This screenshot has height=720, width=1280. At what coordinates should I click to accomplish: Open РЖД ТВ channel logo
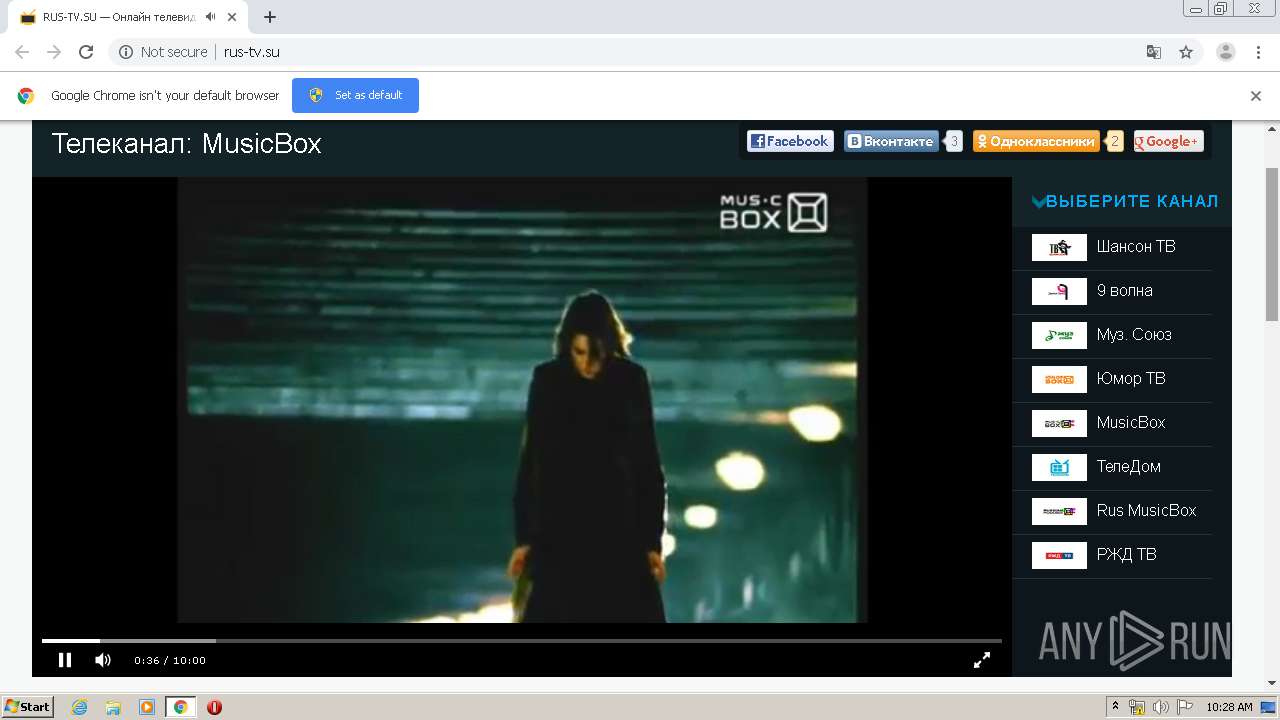pos(1059,555)
